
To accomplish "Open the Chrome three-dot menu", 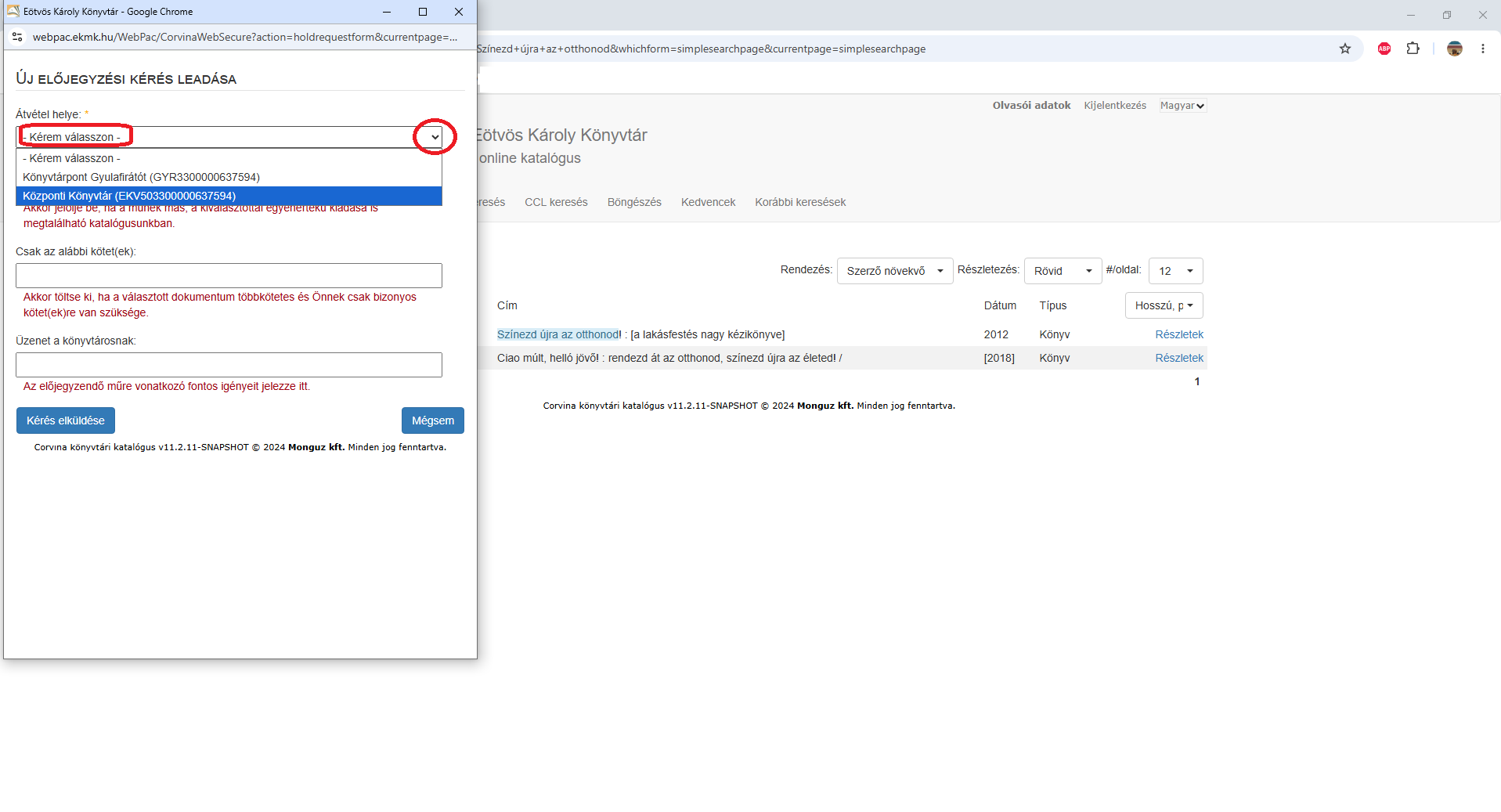I will coord(1483,49).
